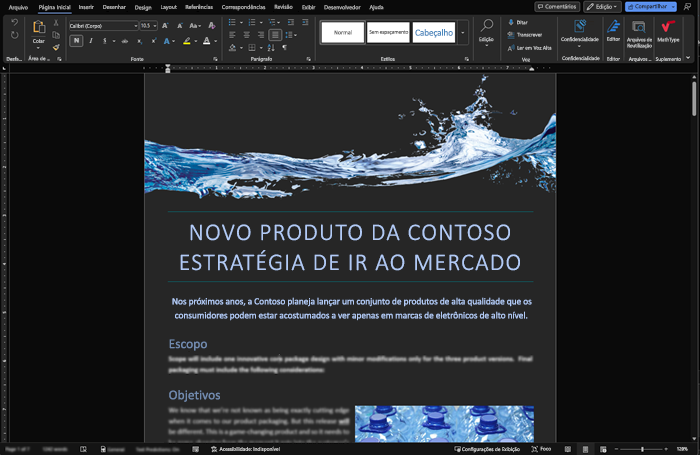This screenshot has height=455, width=700.
Task: Open the Editor proofing tool
Action: click(613, 30)
